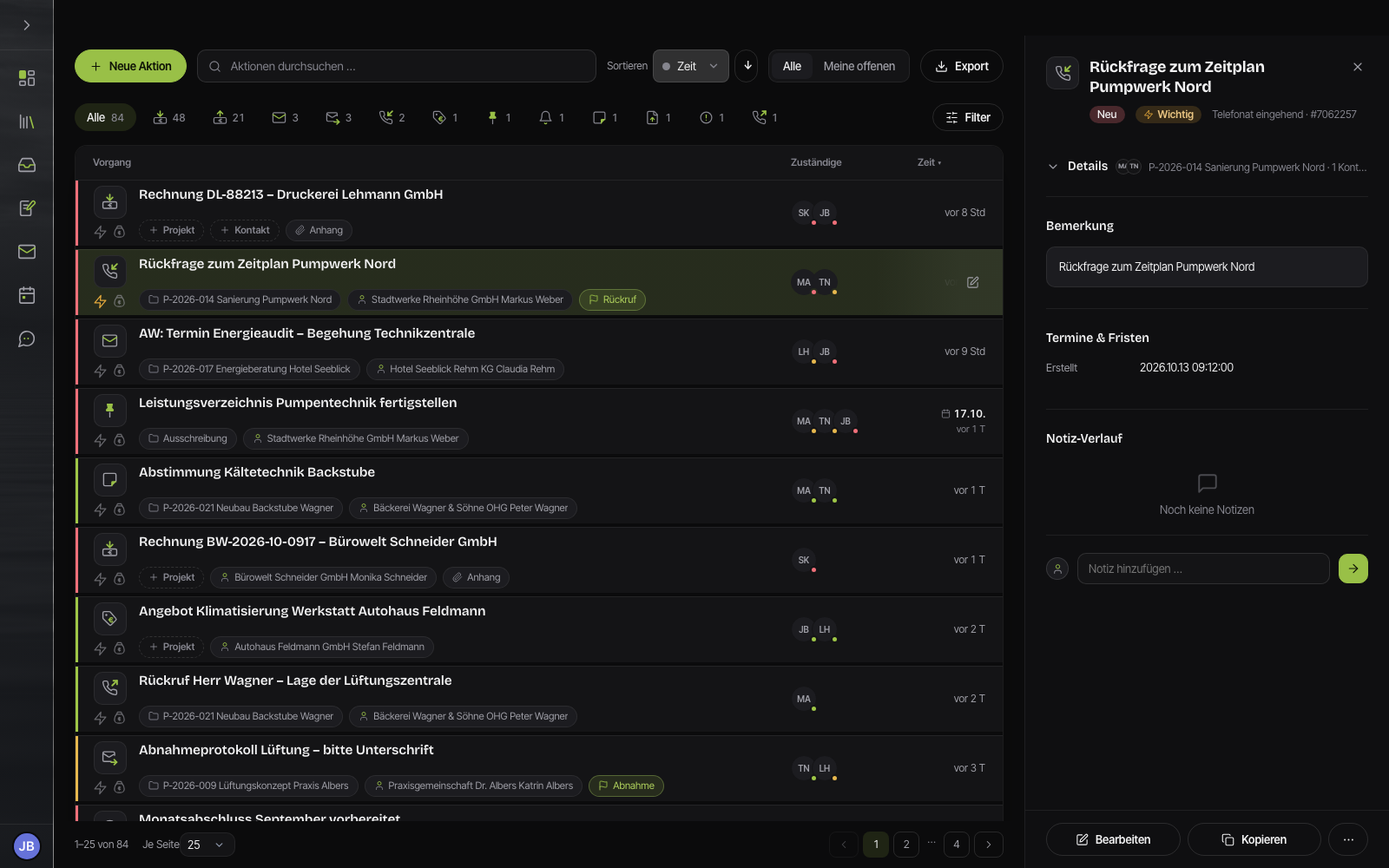1389x868 pixels.
Task: Select the outgoing filter tab with 21
Action: click(228, 117)
